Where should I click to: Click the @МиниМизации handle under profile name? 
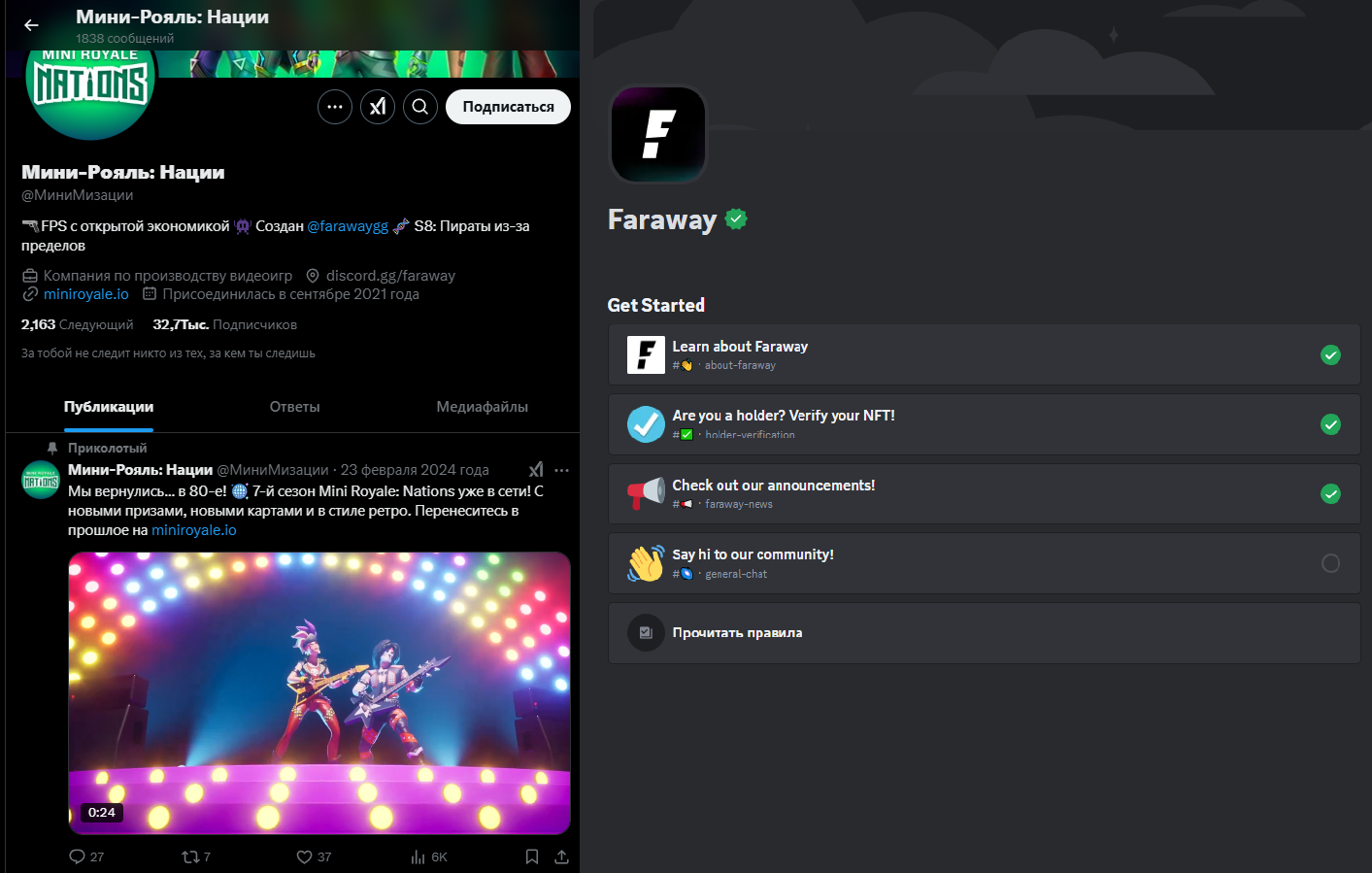point(78,195)
